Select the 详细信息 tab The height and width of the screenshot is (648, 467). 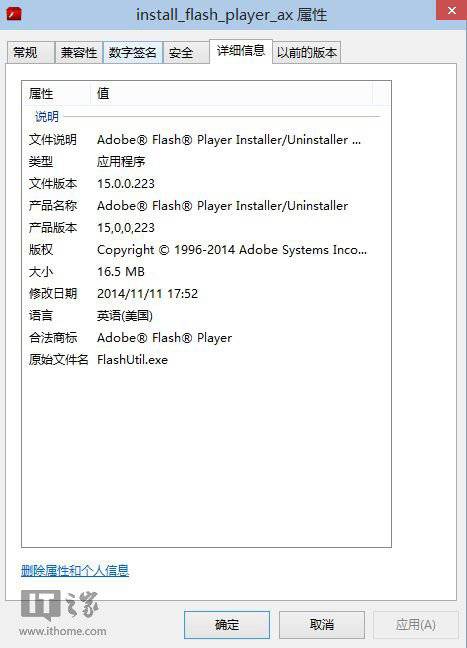[241, 51]
